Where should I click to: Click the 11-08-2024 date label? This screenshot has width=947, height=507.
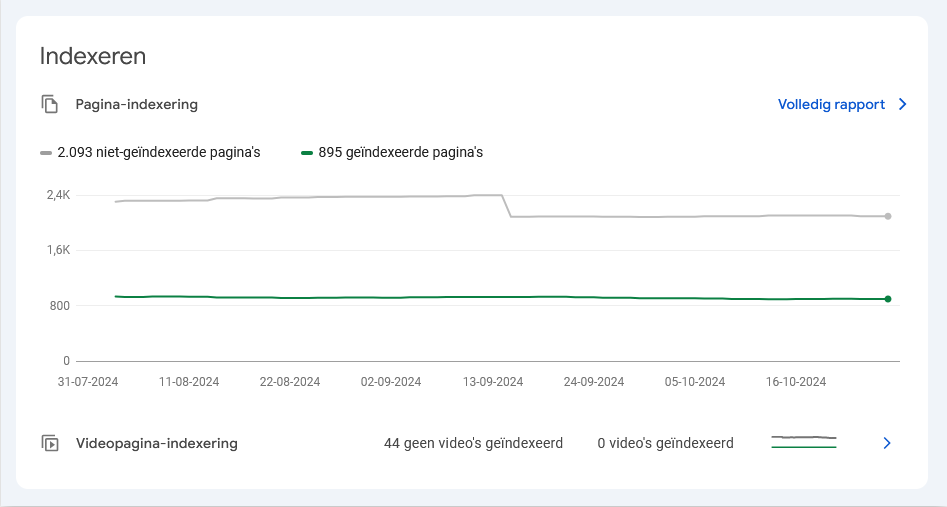189,382
